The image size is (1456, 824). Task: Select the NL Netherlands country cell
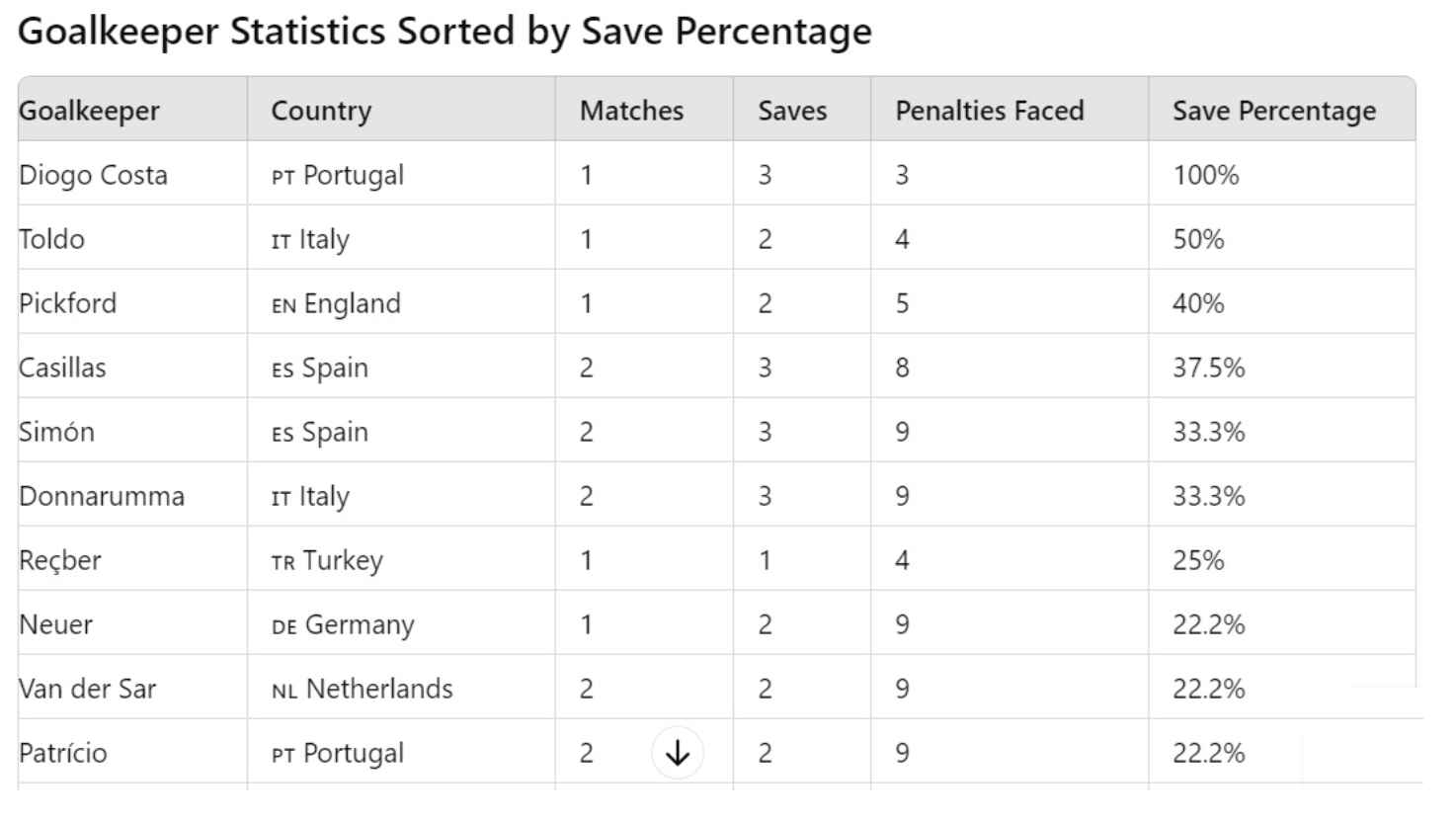[x=362, y=689]
